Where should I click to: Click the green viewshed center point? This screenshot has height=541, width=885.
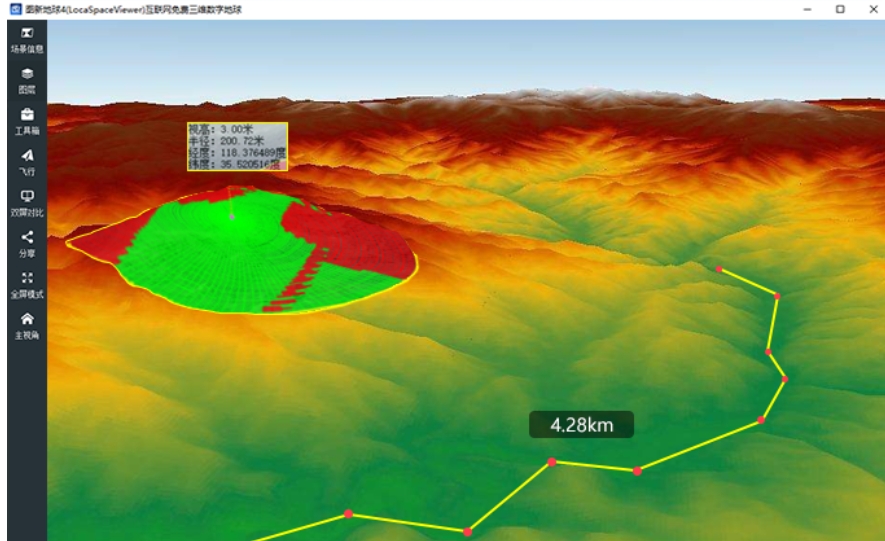point(232,215)
